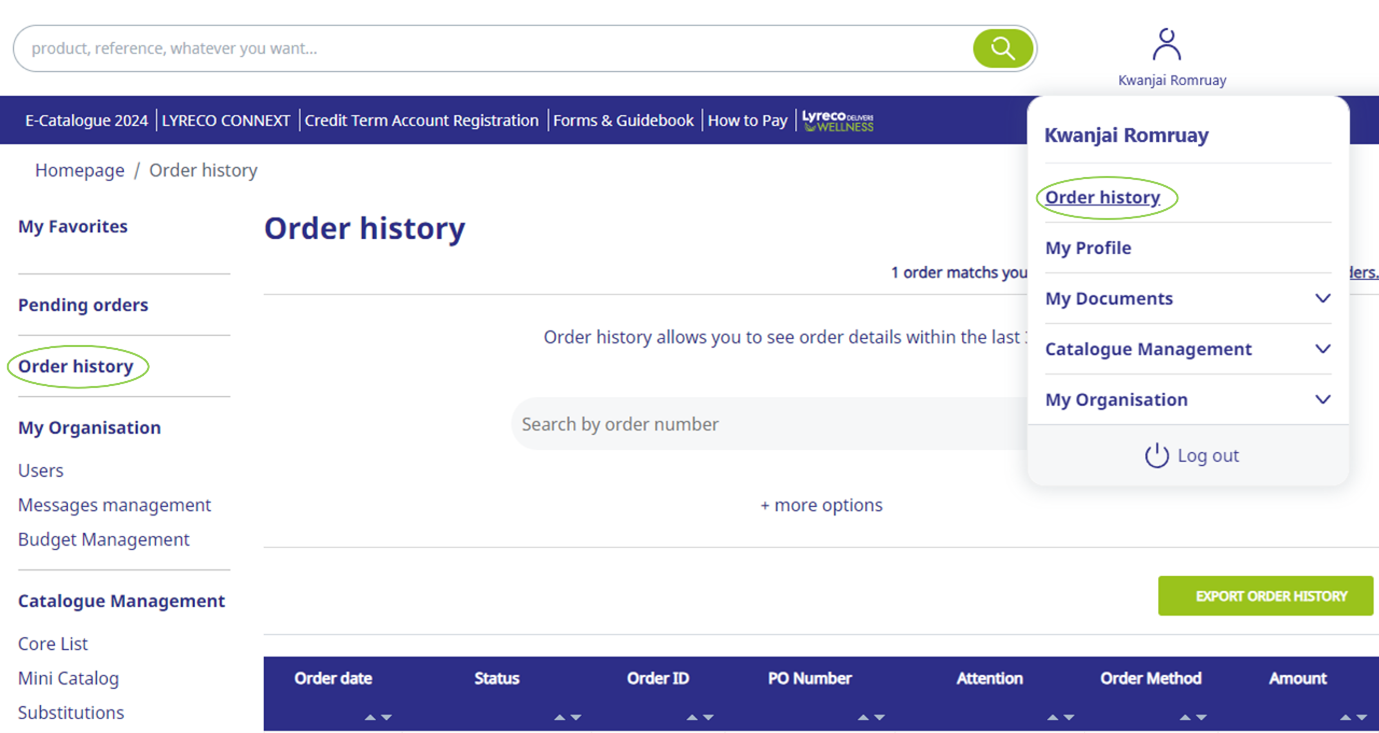
Task: Show + more options search filters
Action: point(821,505)
